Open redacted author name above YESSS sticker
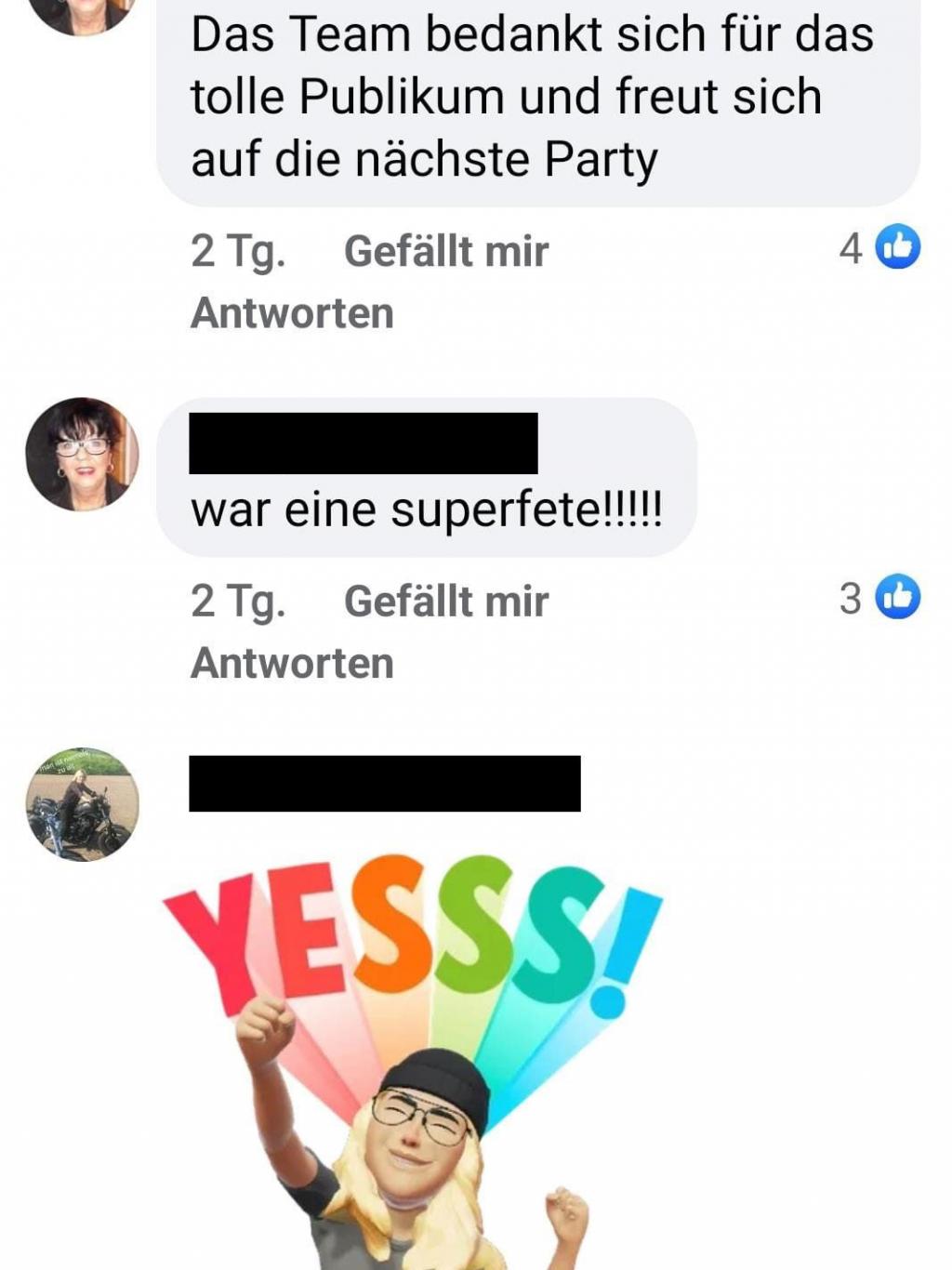This screenshot has height=1270, width=952. pyautogui.click(x=385, y=784)
